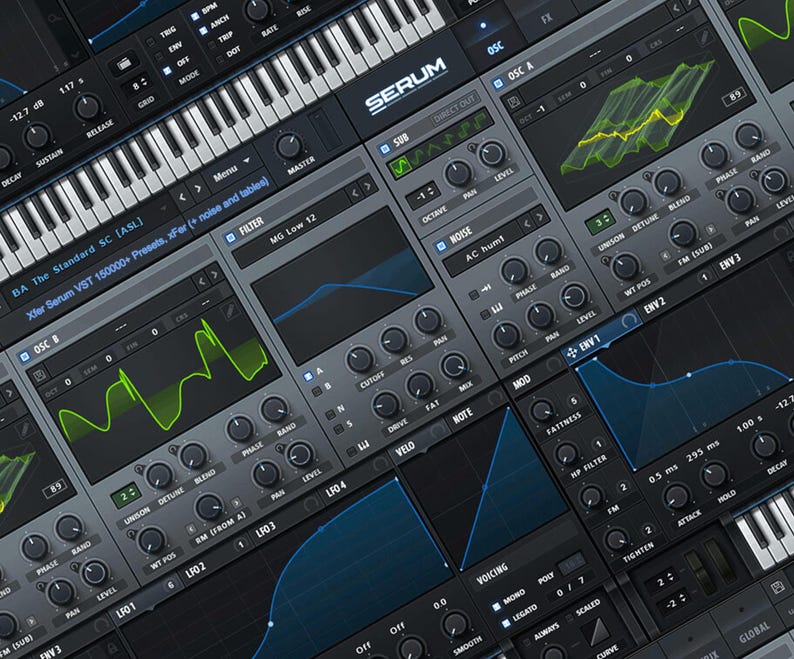Uncheck the BPM sync checkbox
The height and width of the screenshot is (659, 794).
point(195,16)
